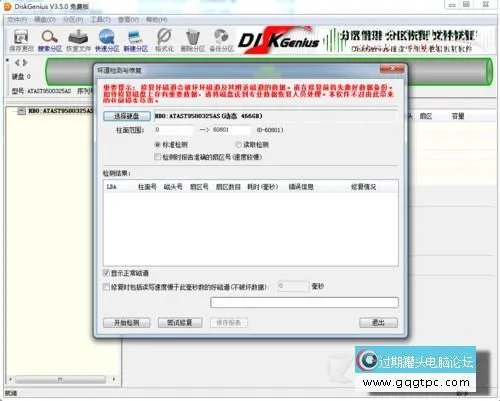Click the Cylinder number (柱面号) column header
Viewport: 500px width, 401px height.
[147, 187]
